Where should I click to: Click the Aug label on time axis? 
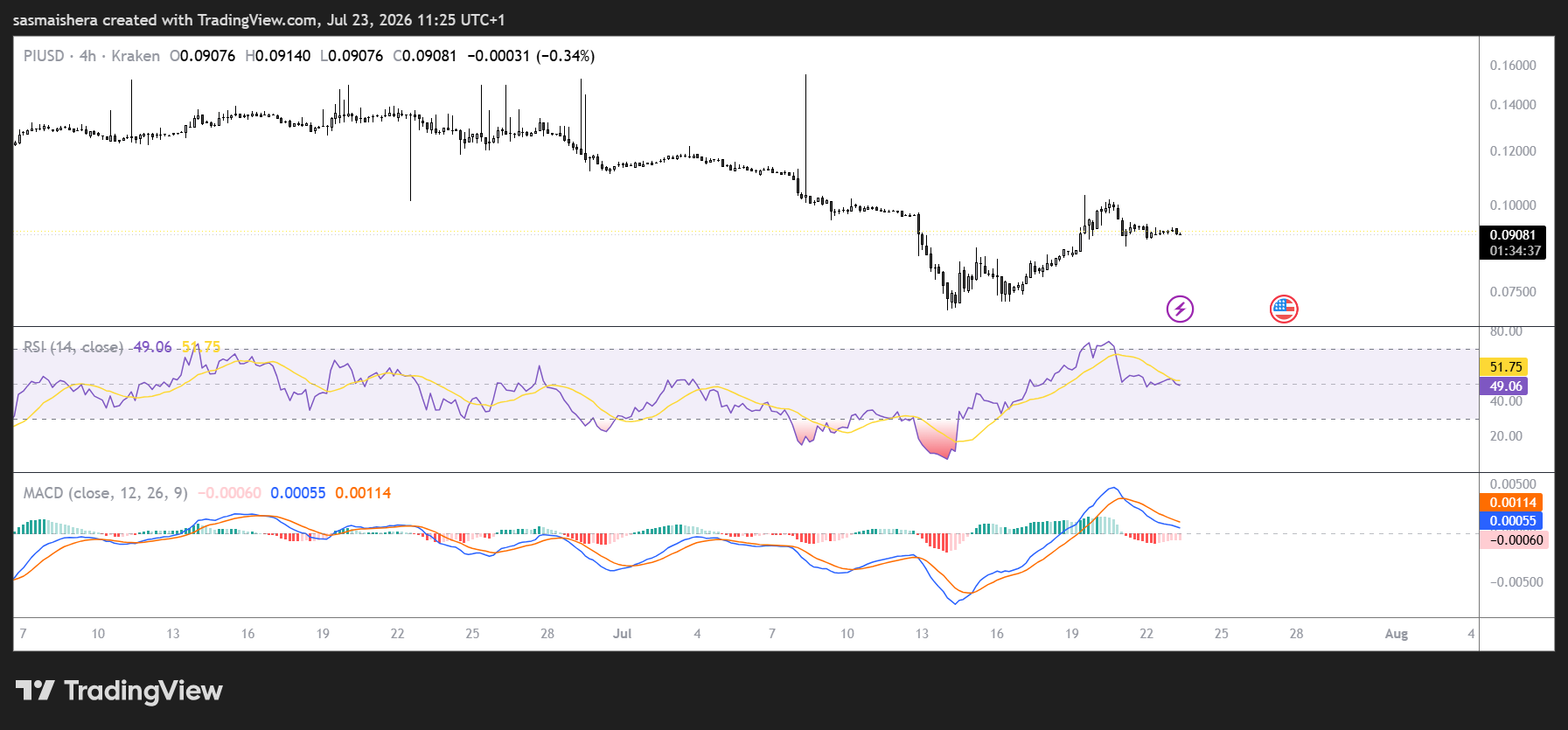click(1397, 634)
